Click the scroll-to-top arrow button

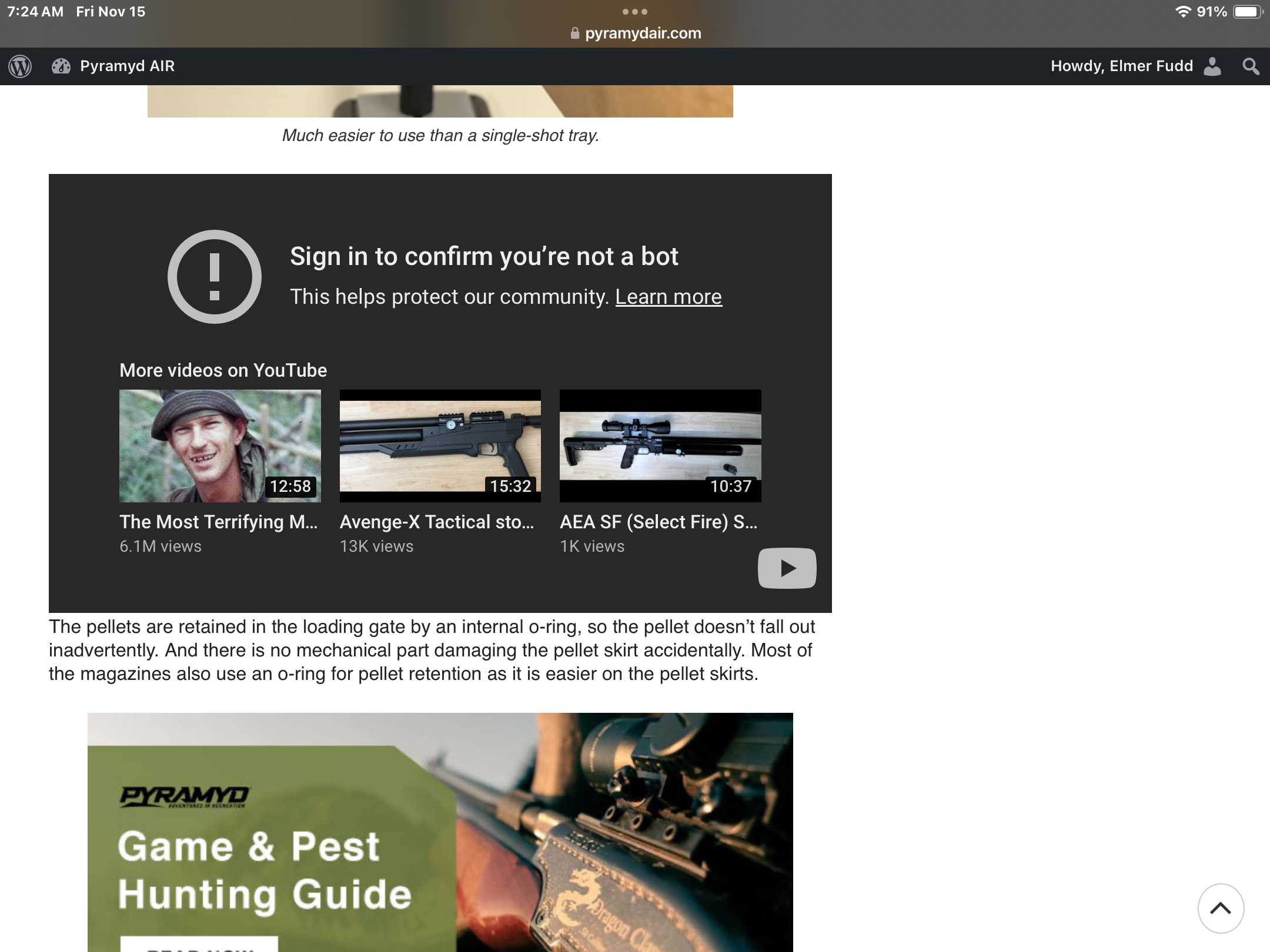(1221, 908)
